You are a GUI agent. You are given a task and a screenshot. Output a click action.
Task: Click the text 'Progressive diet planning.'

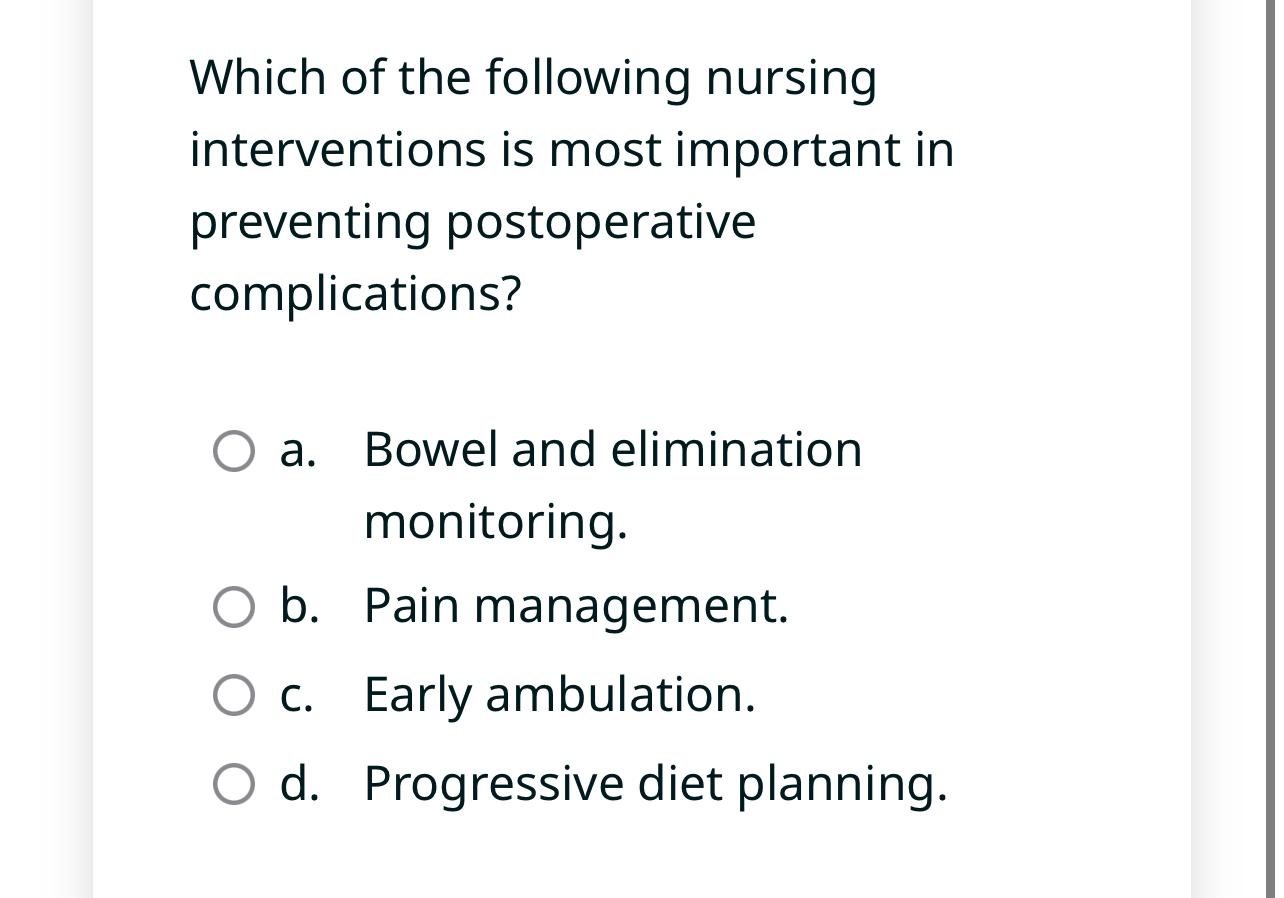point(655,784)
